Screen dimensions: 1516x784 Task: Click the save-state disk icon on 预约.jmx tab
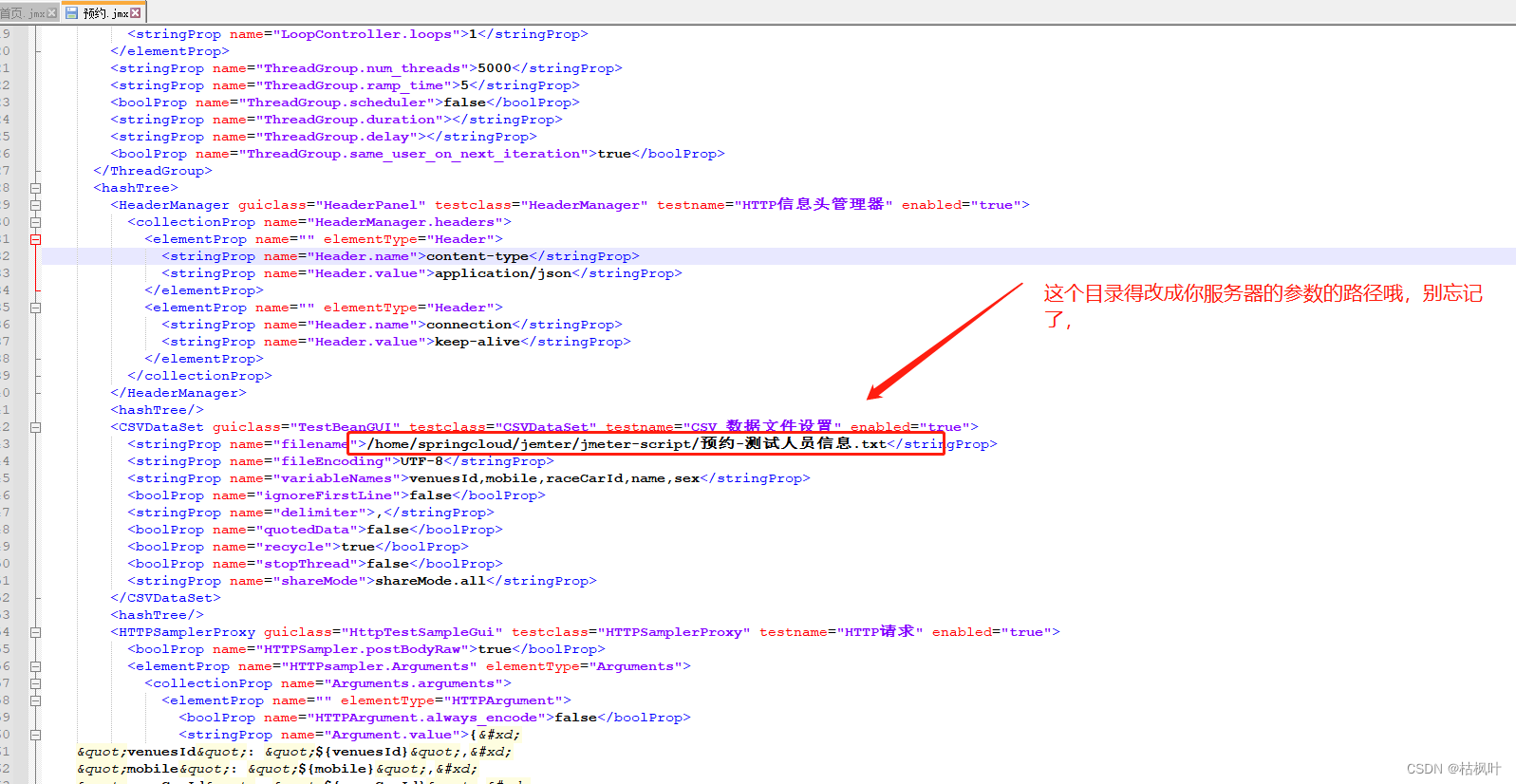(x=72, y=12)
